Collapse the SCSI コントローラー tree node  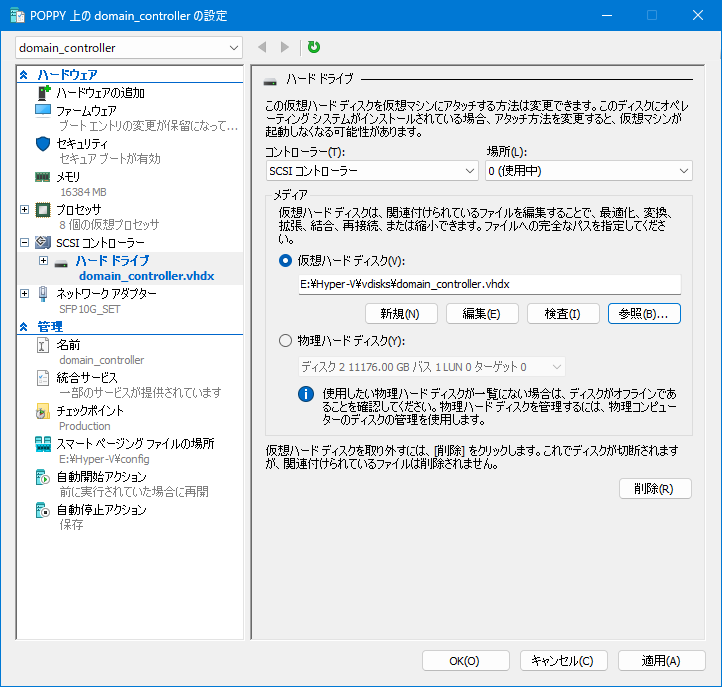[25, 242]
